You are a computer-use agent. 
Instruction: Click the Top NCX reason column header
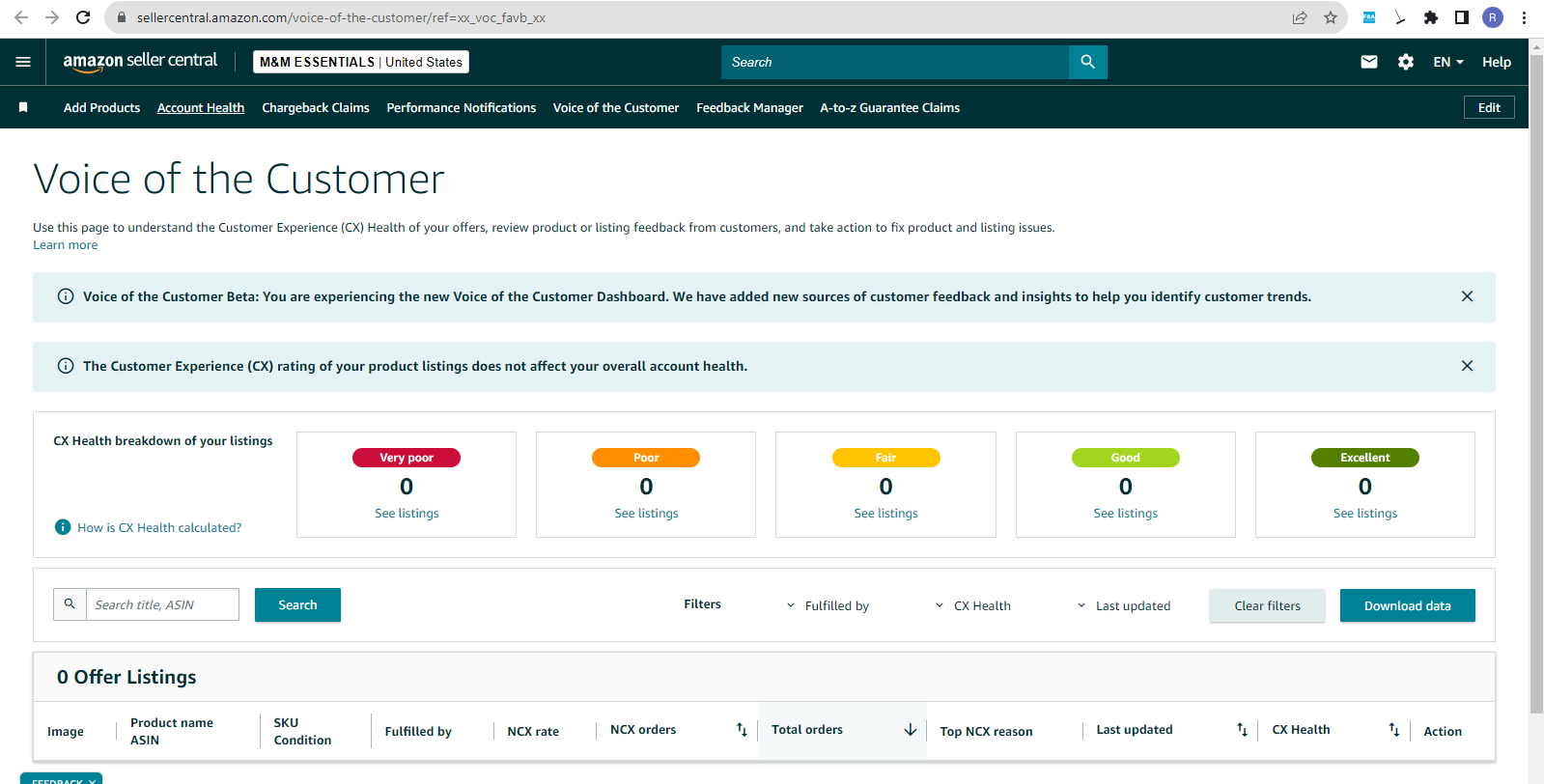tap(986, 731)
